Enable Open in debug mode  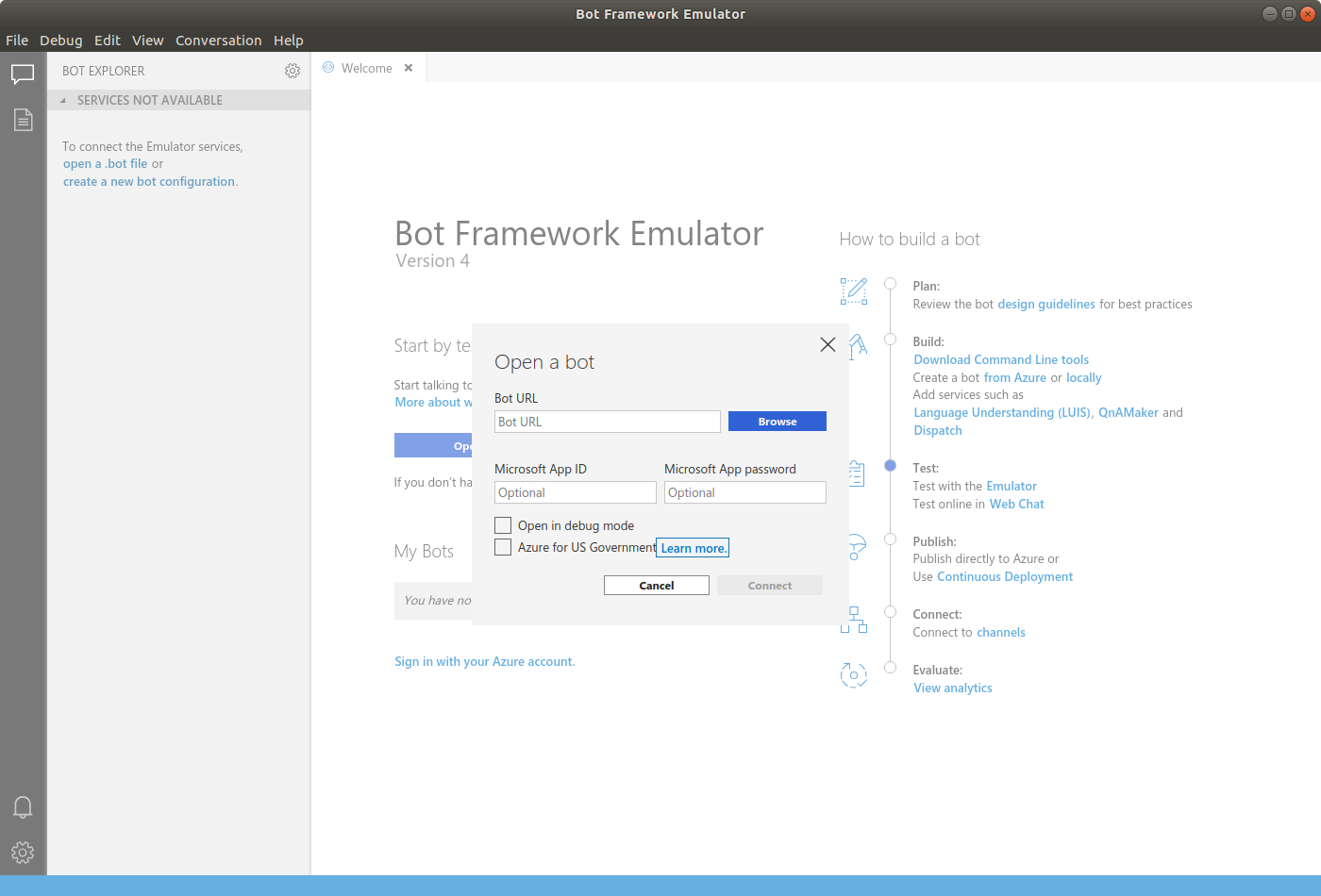(503, 525)
